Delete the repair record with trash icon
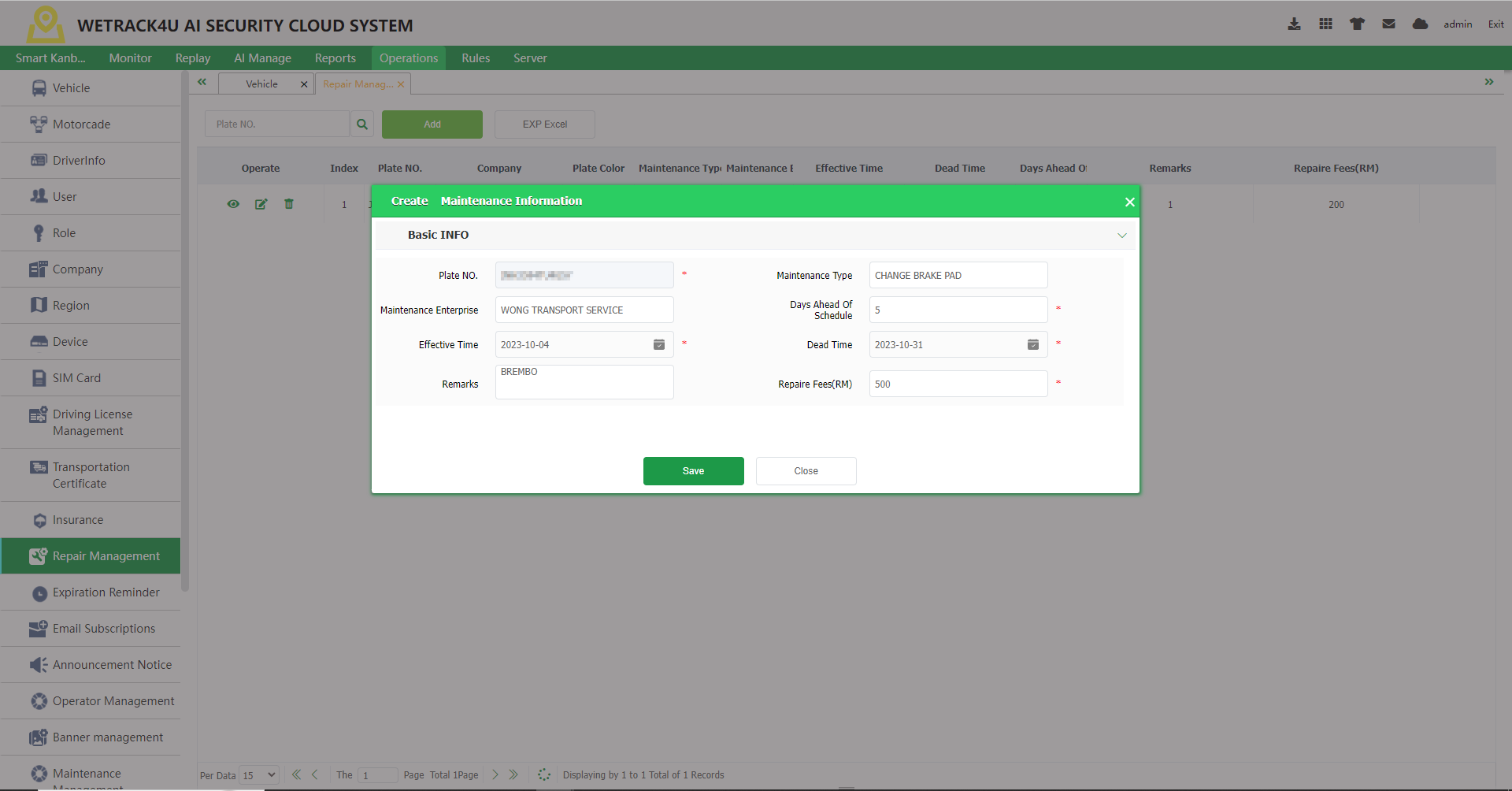The width and height of the screenshot is (1512, 791). [x=288, y=204]
